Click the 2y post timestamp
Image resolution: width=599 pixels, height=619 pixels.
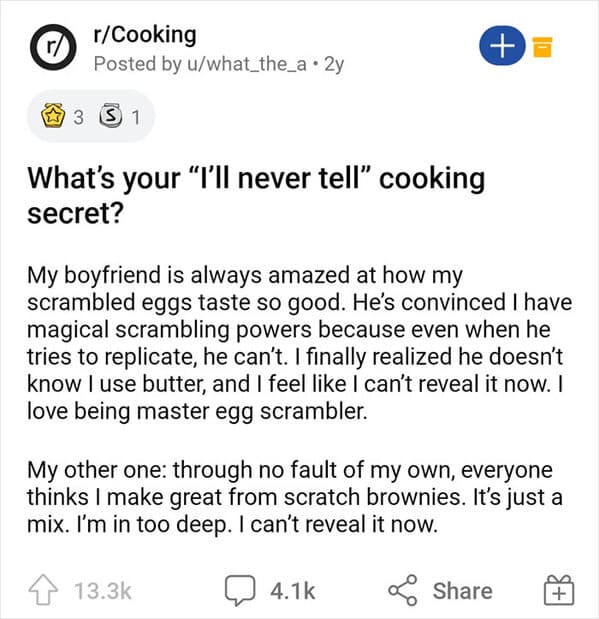pyautogui.click(x=334, y=64)
